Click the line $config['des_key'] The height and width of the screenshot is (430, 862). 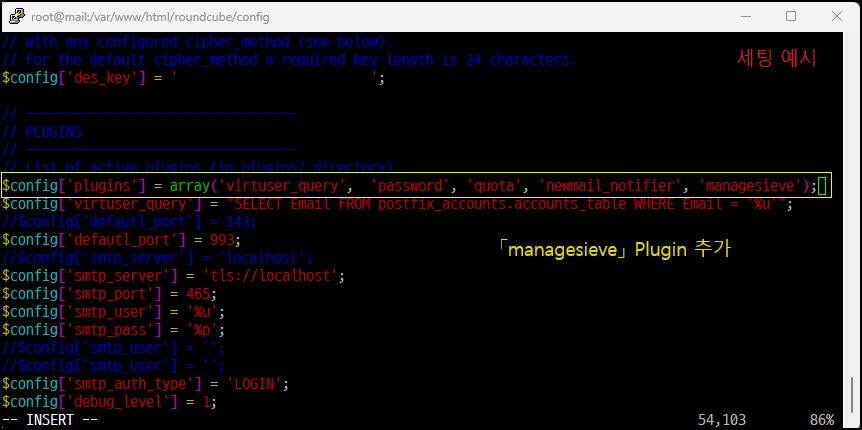coord(194,78)
